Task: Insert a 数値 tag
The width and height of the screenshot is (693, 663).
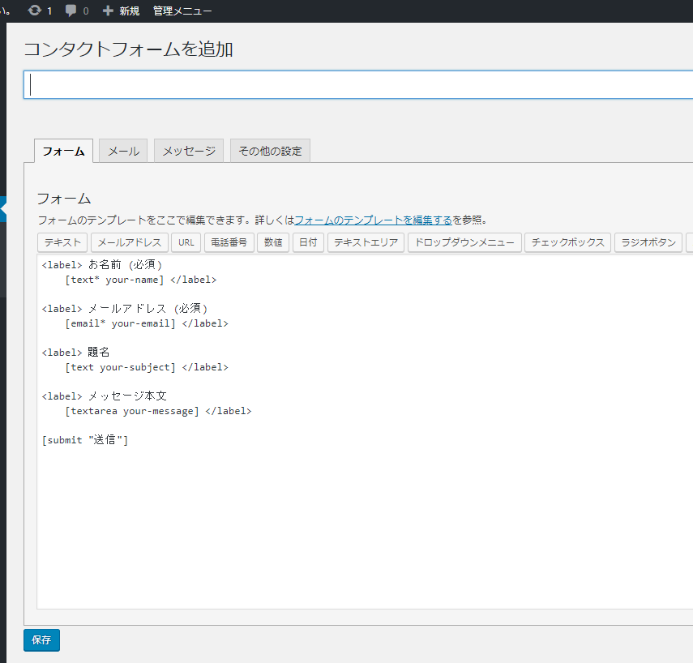Action: point(273,242)
